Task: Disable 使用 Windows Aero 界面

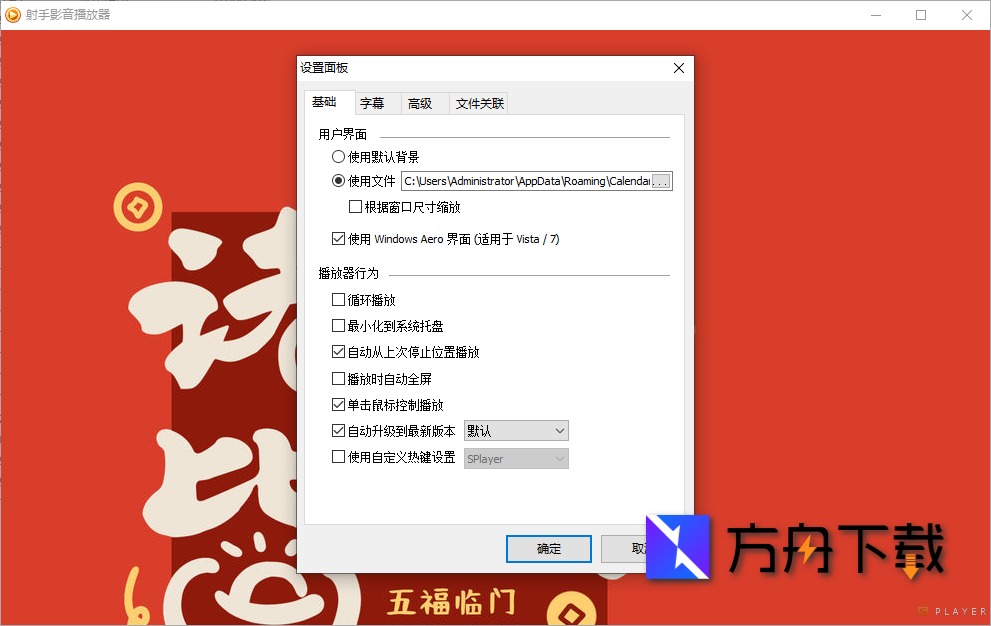Action: 338,238
